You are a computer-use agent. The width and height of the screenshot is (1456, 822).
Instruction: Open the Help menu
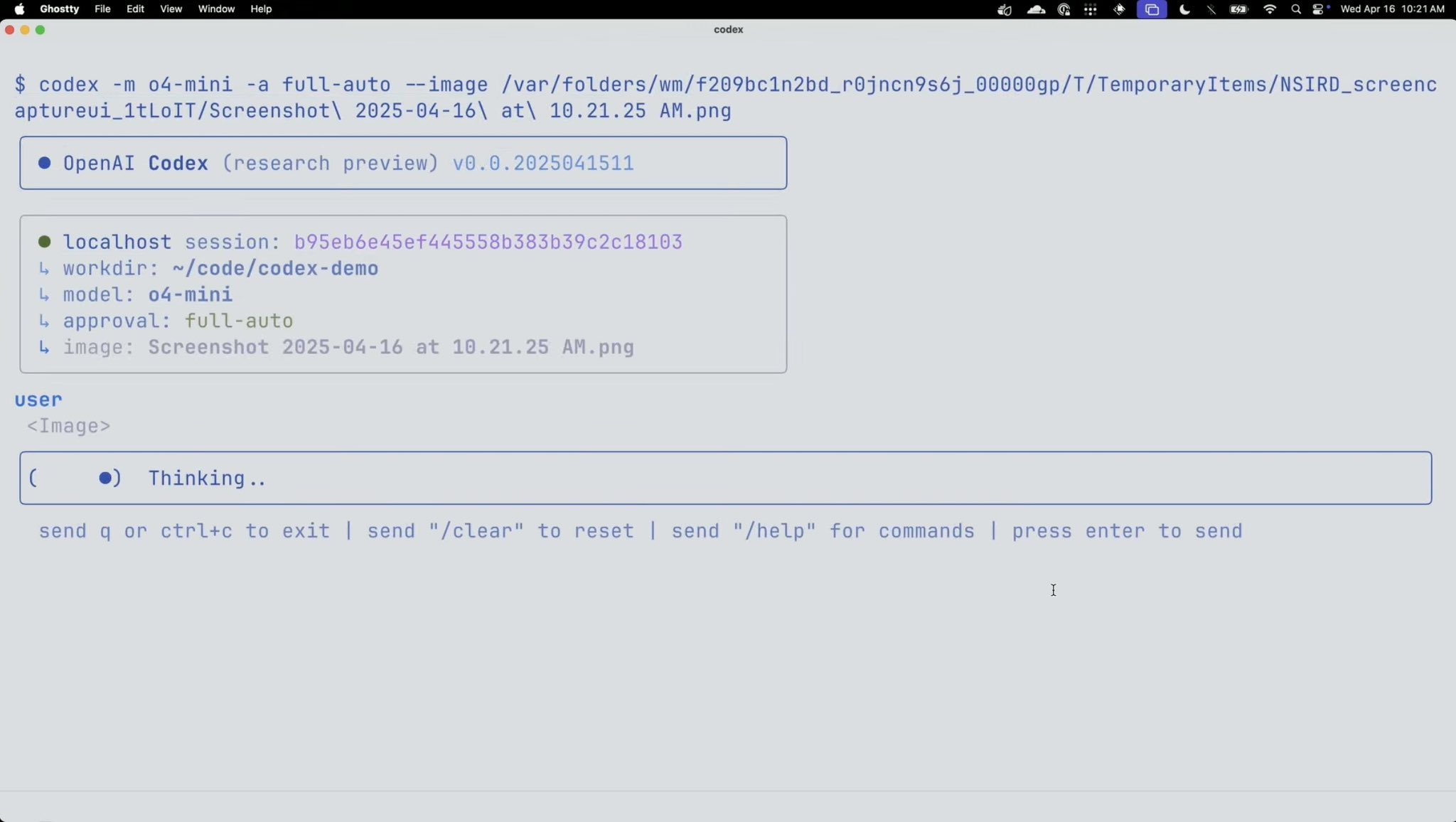pos(260,9)
